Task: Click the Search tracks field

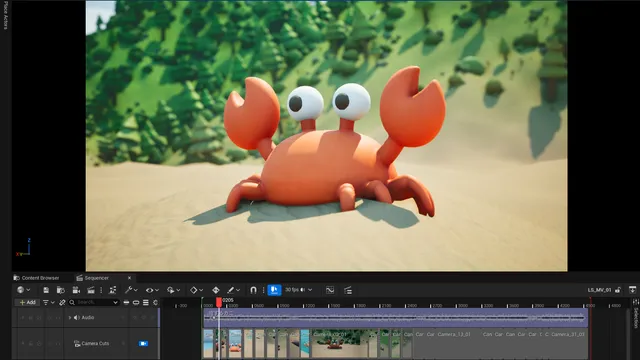Action: [94, 302]
